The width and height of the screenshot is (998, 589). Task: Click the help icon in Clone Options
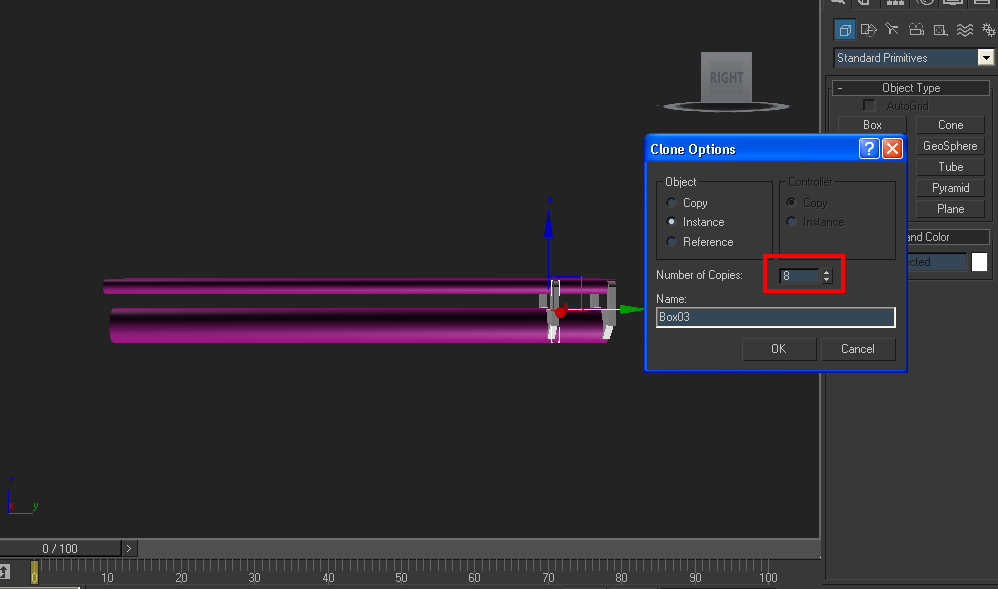pos(869,149)
